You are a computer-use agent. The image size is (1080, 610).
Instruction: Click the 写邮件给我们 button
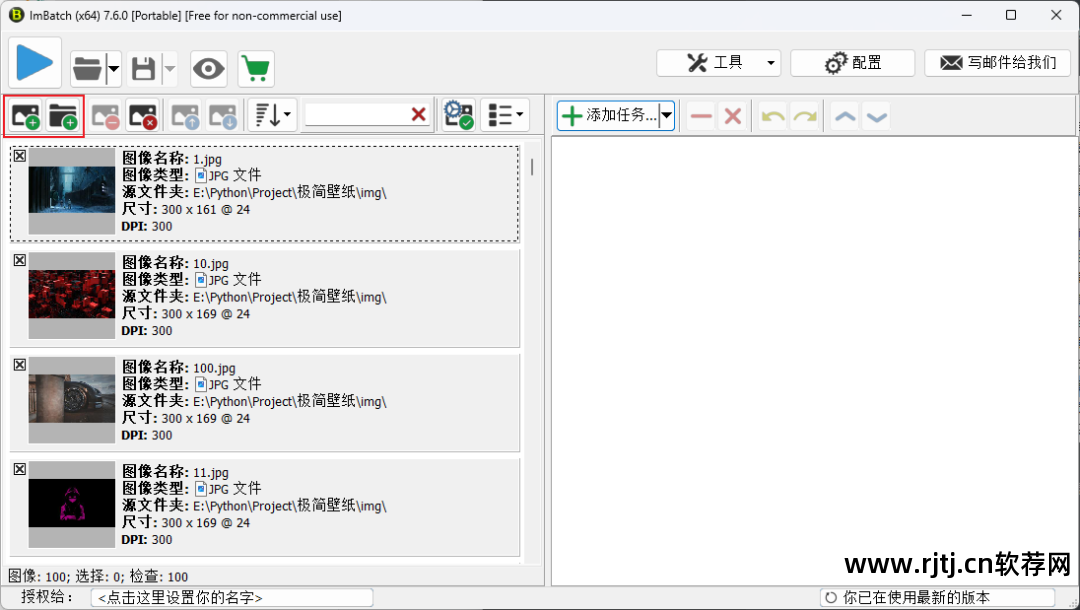point(997,63)
